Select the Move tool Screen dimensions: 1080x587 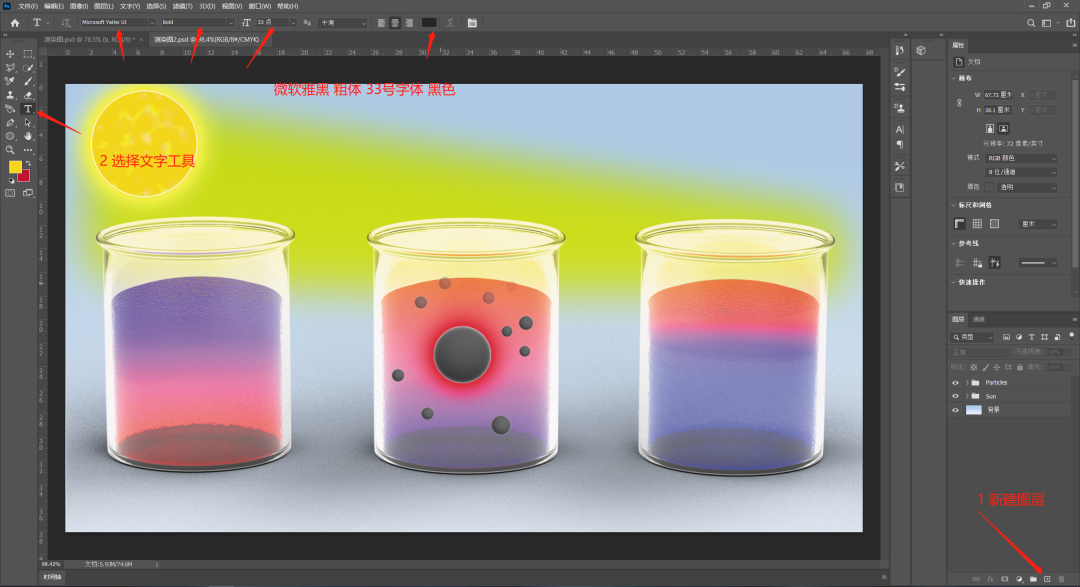point(10,54)
